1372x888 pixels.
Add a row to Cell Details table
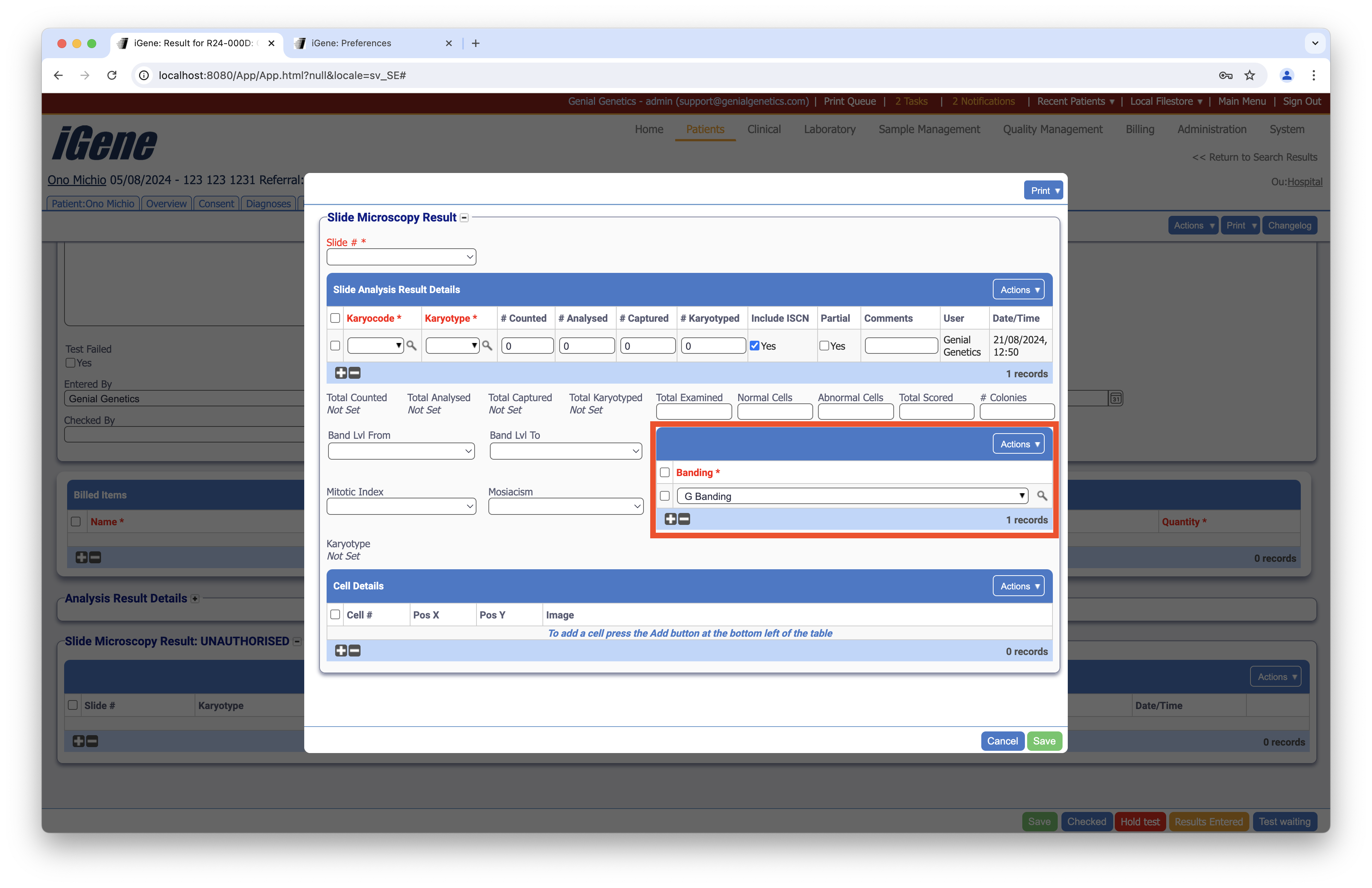coord(341,651)
